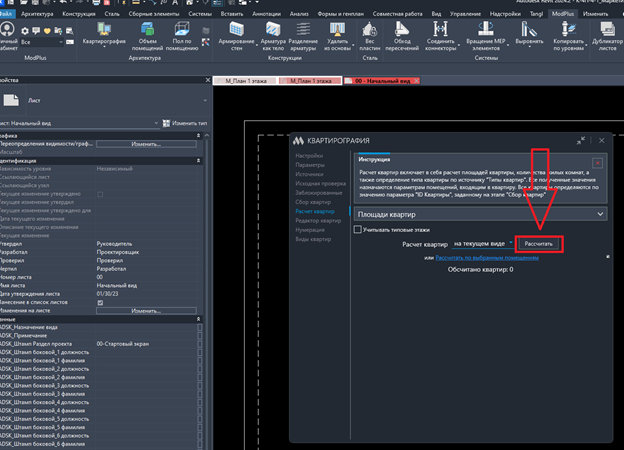Enable Учитывать типовые этажи checkbox
The height and width of the screenshot is (450, 624).
coord(358,230)
